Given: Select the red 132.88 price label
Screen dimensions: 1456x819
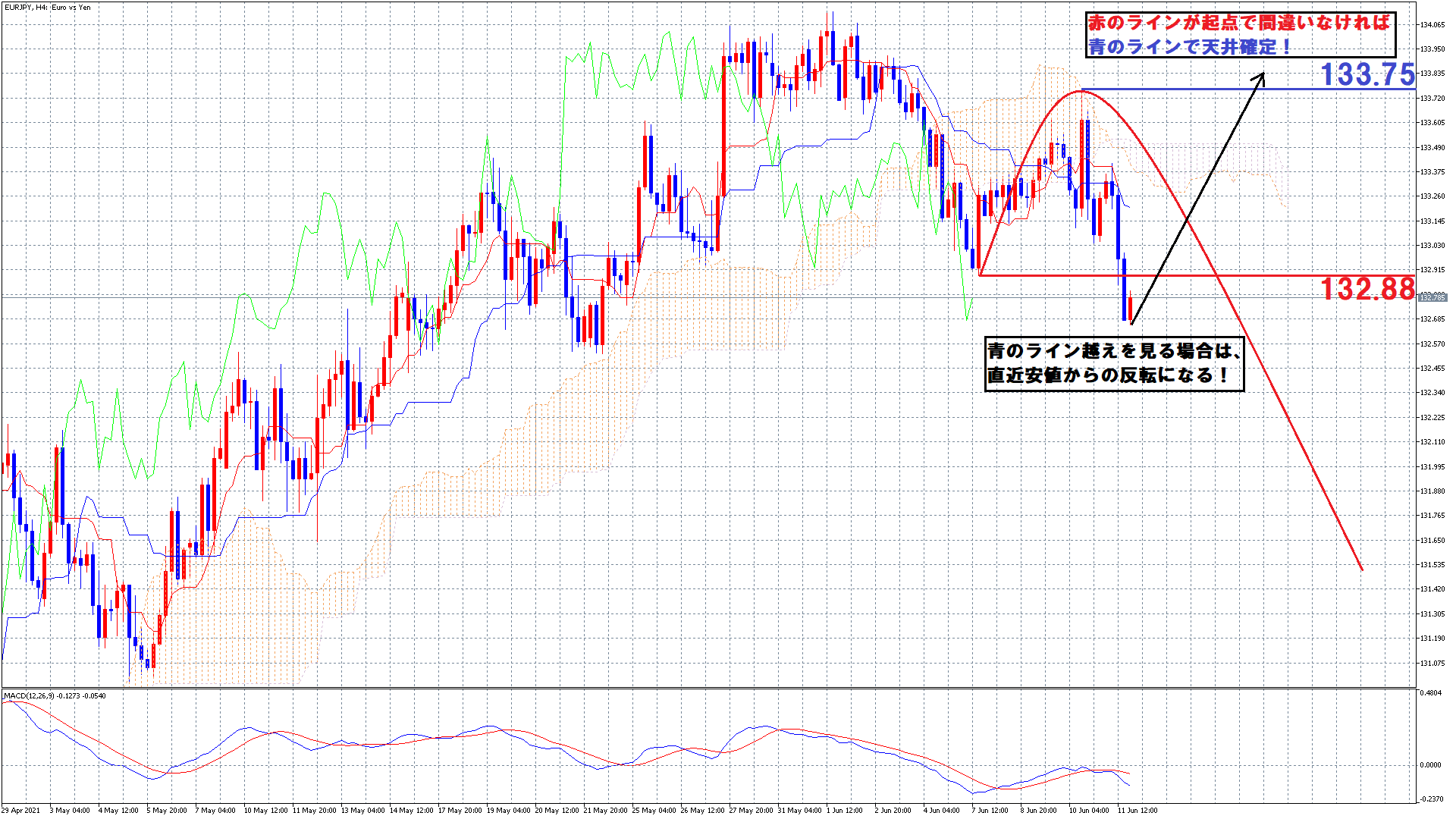Looking at the screenshot, I should [1367, 289].
